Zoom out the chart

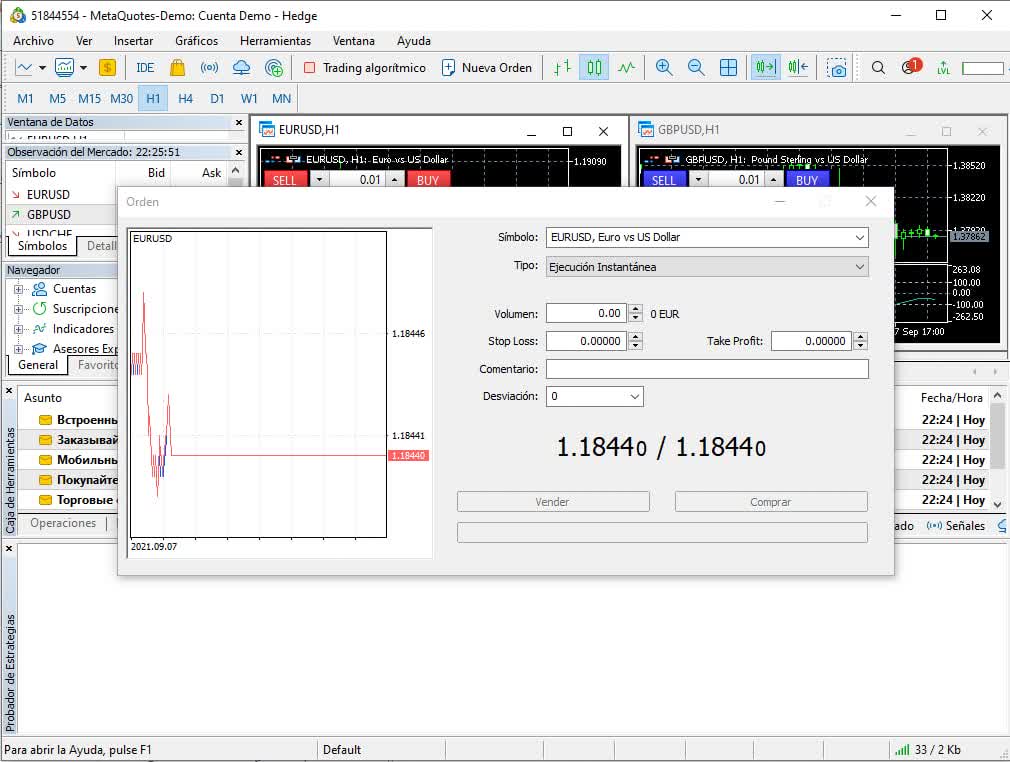[x=696, y=68]
